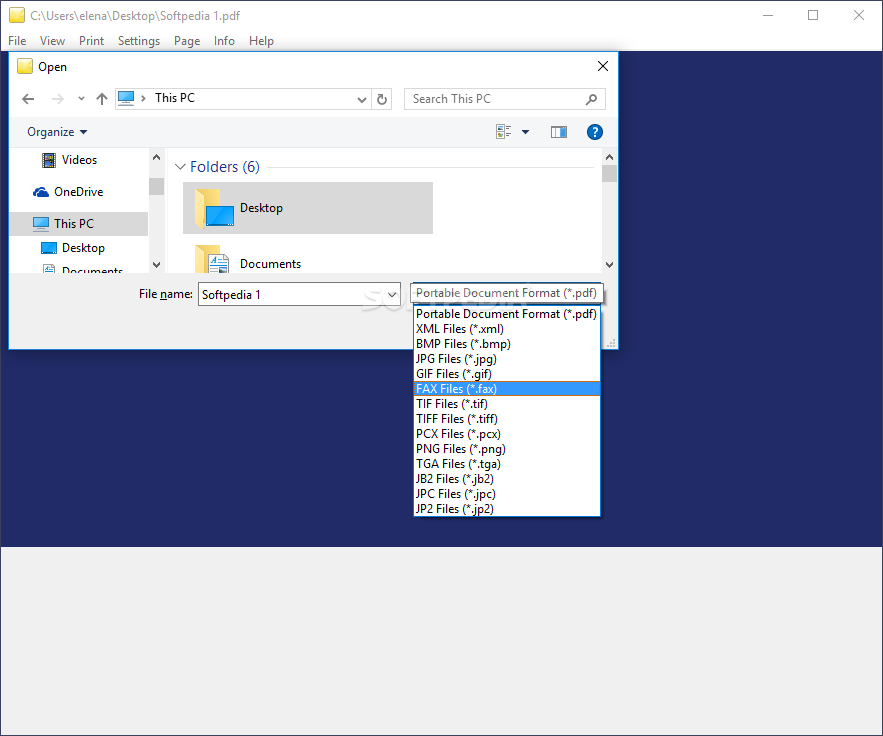Choose JP2 Files (*.jp2)

[x=507, y=509]
